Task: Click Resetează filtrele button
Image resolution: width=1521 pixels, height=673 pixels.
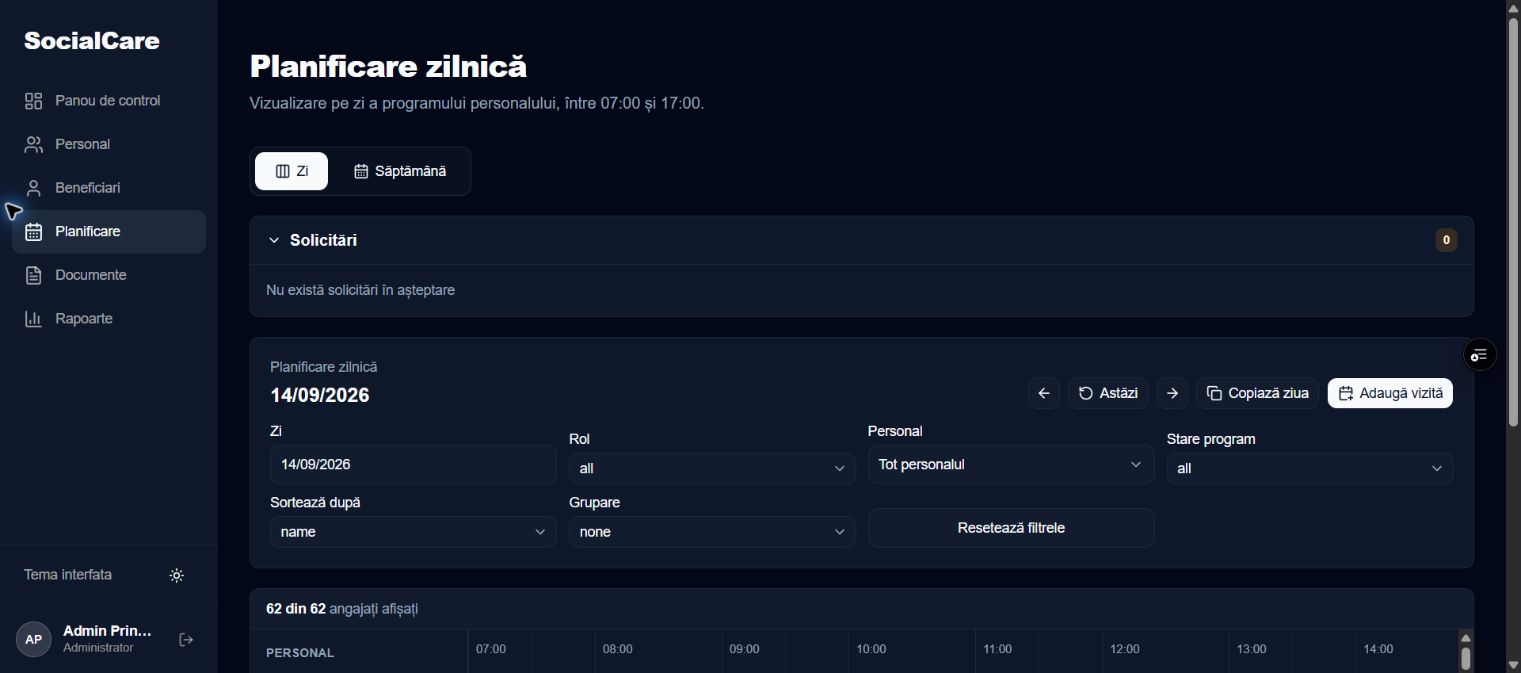Action: click(1011, 528)
